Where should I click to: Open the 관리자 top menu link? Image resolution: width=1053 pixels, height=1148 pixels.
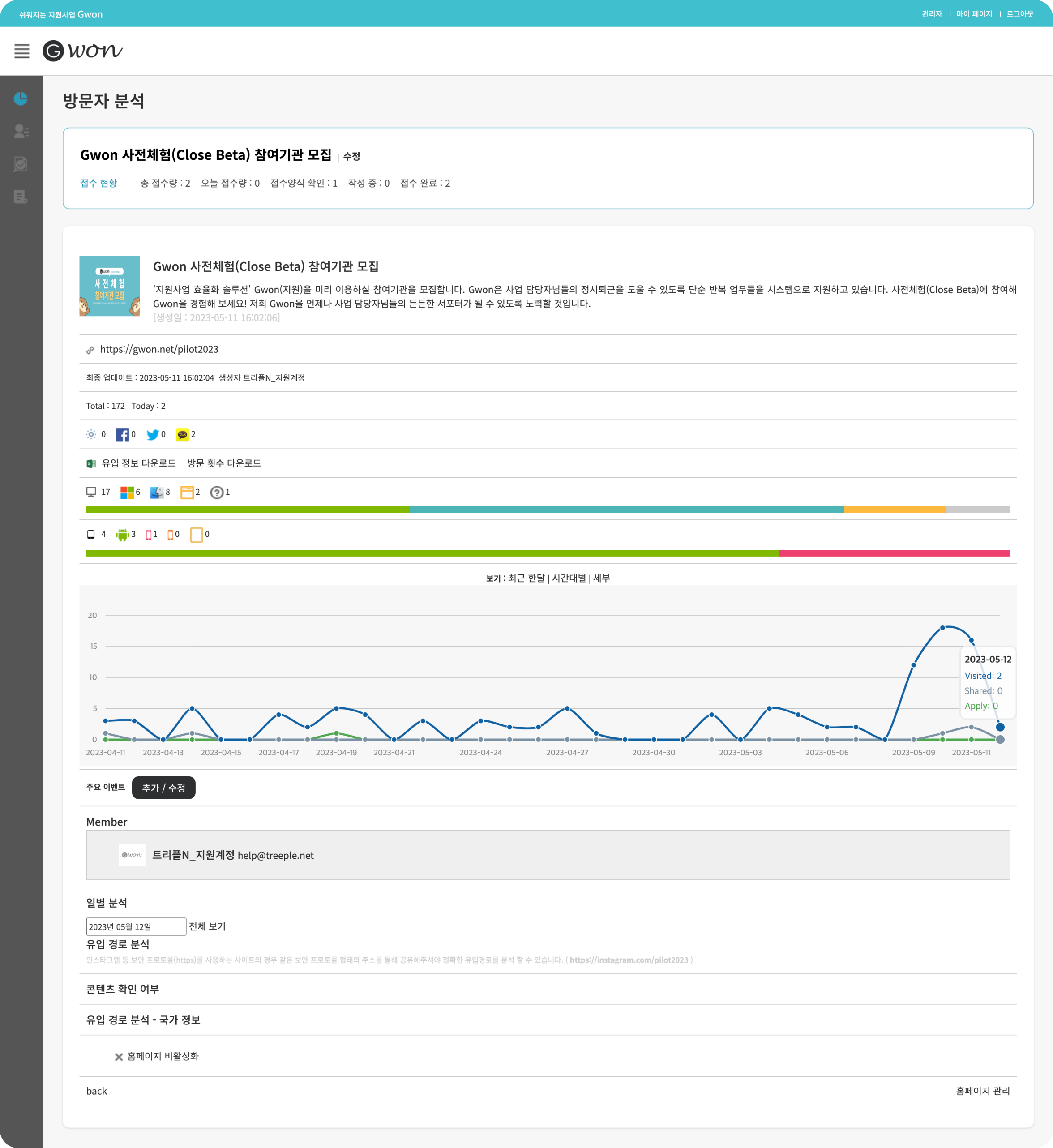pyautogui.click(x=932, y=14)
